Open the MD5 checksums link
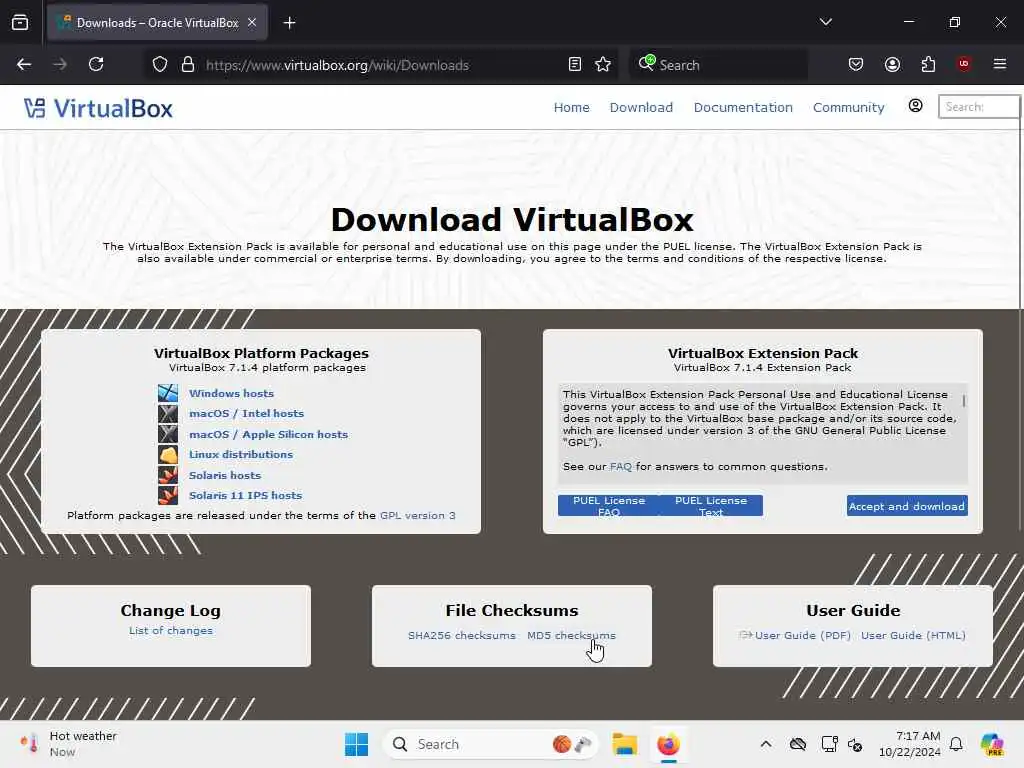 (x=571, y=635)
